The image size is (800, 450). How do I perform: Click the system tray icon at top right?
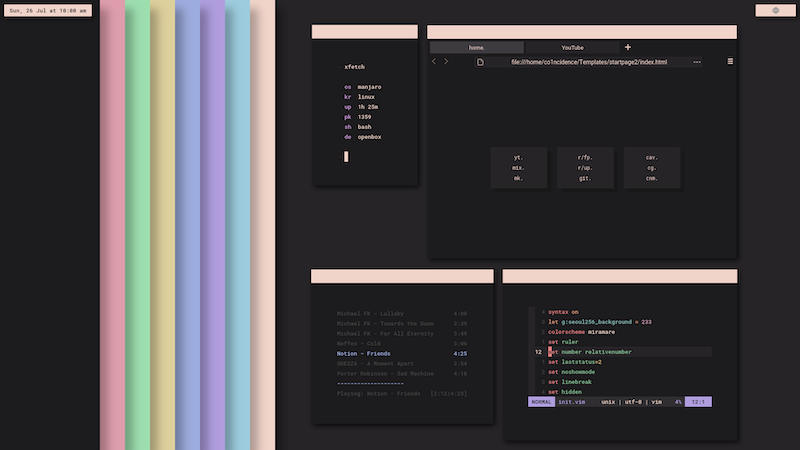pyautogui.click(x=776, y=11)
